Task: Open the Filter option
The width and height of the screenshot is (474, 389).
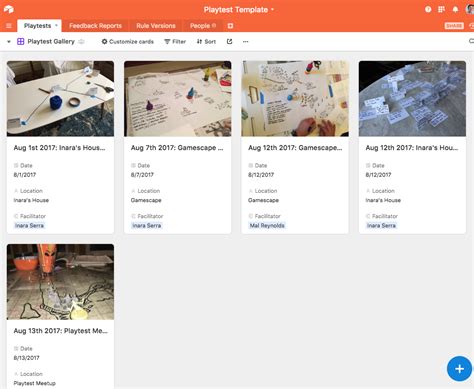Action: [x=175, y=42]
